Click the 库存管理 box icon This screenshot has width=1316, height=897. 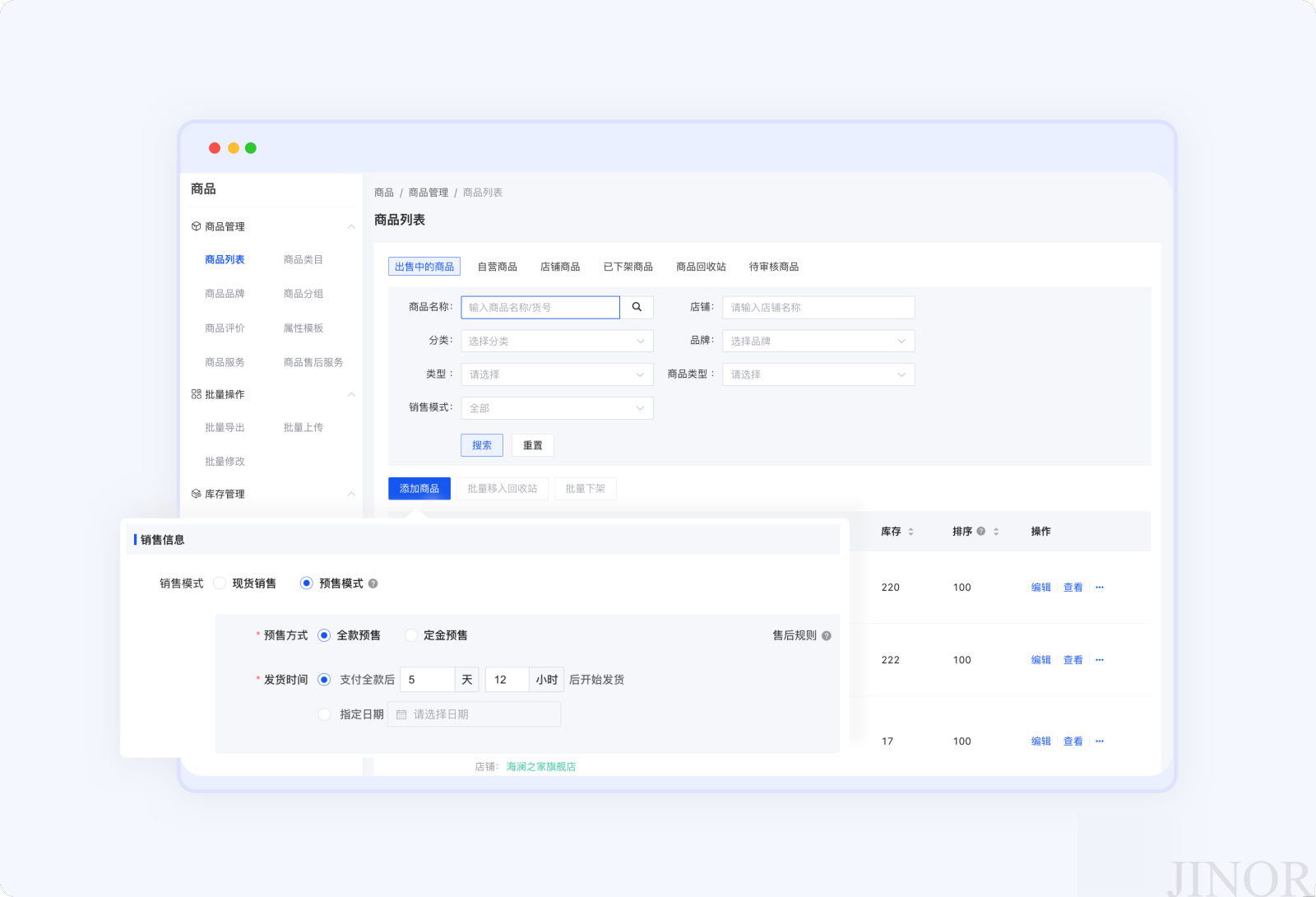click(x=196, y=494)
